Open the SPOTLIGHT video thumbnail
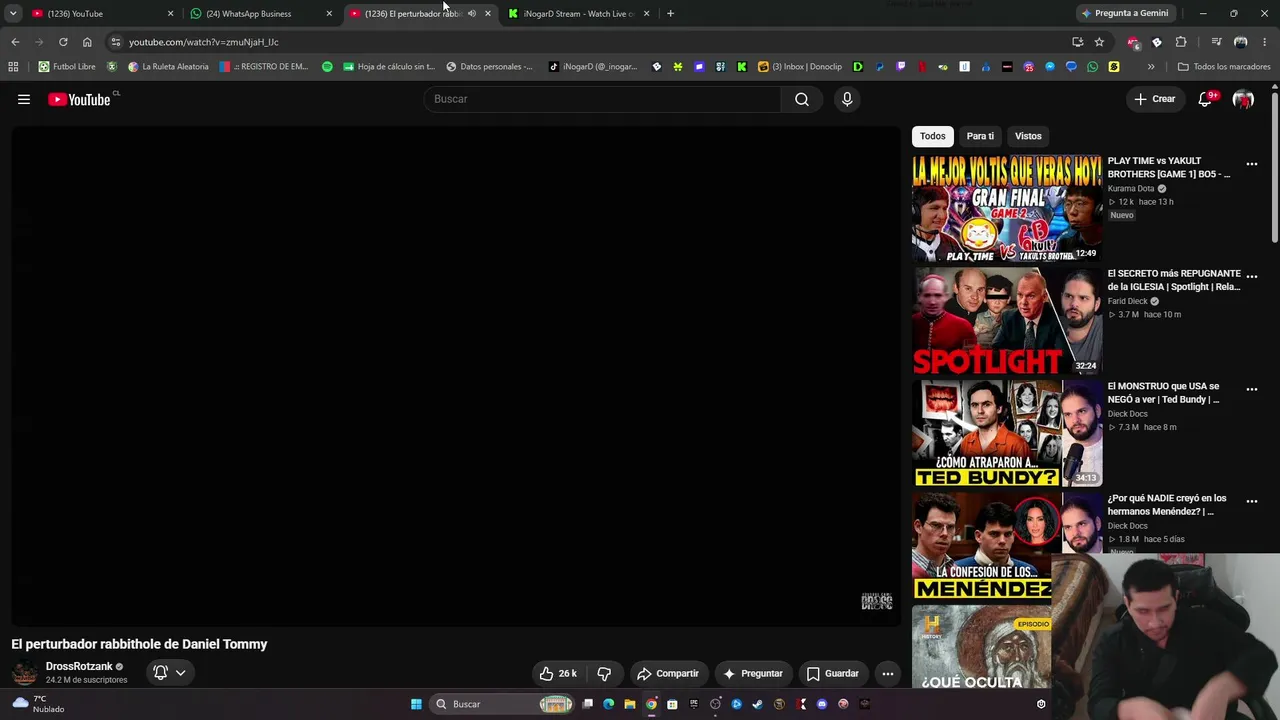 point(1007,321)
